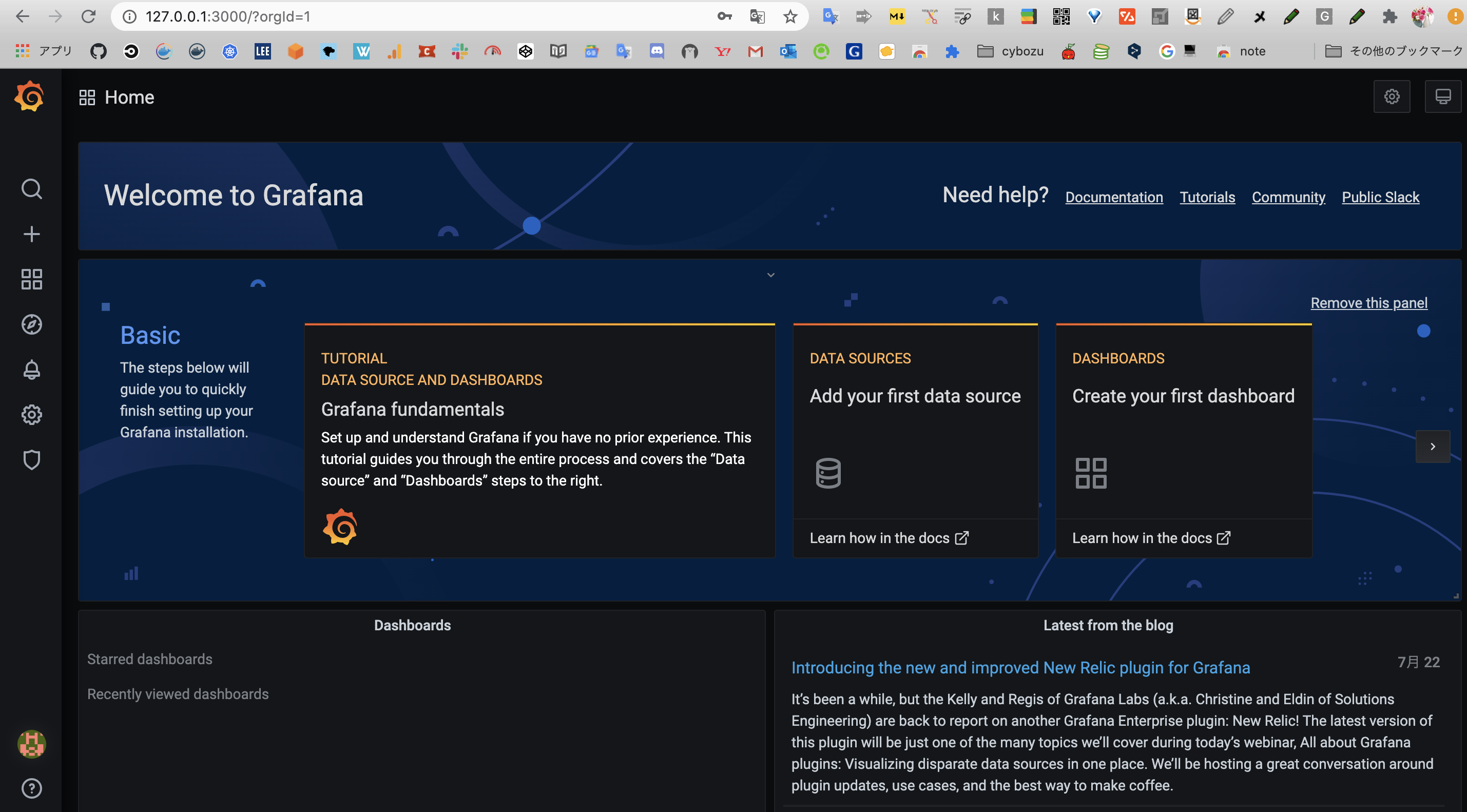Open the Alerting bell icon
This screenshot has width=1467, height=812.
click(31, 370)
